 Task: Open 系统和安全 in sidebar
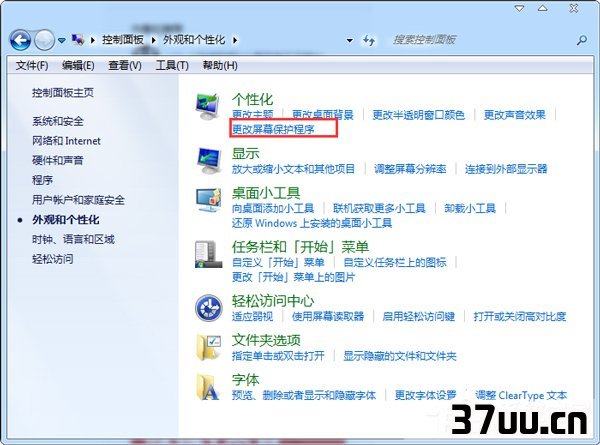coord(58,121)
